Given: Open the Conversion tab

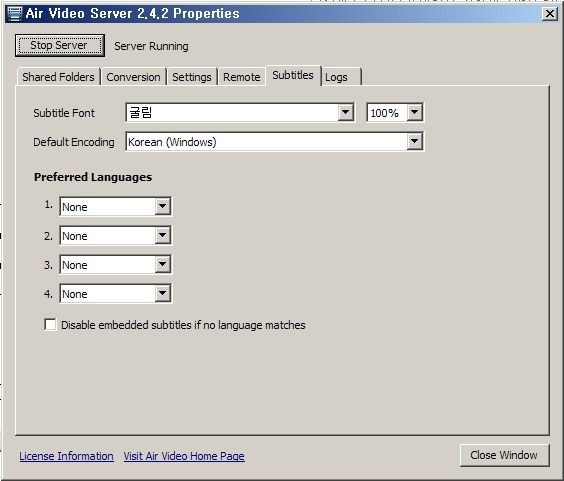Looking at the screenshot, I should click(x=133, y=77).
